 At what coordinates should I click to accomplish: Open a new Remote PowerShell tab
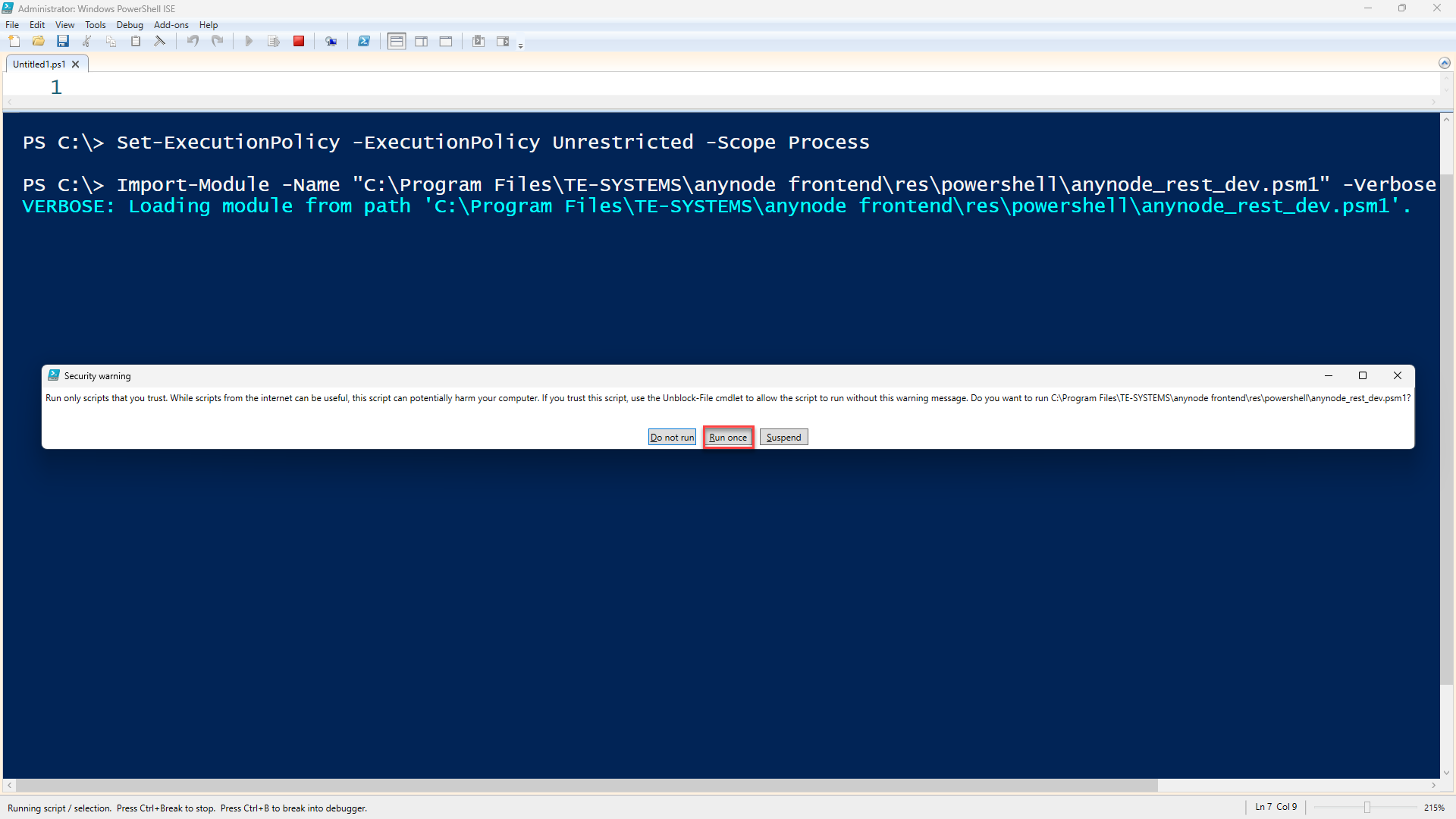(331, 41)
